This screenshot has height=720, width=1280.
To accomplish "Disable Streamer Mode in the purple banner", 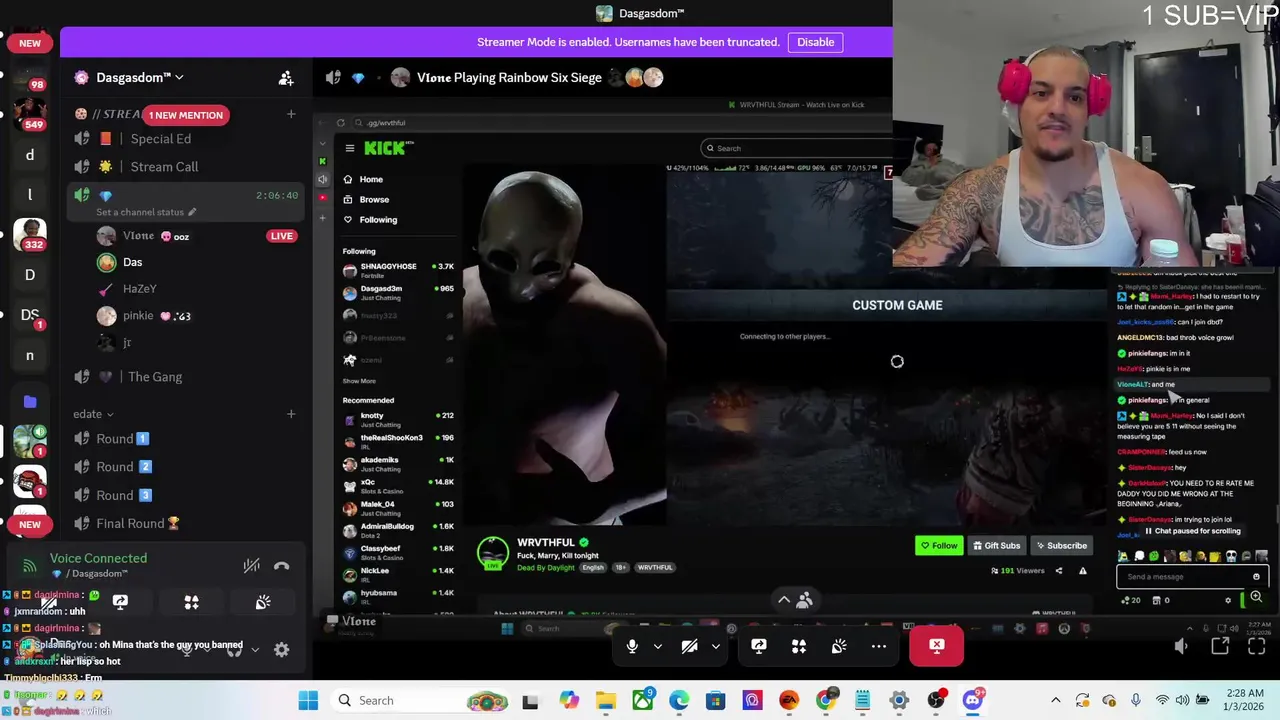I will pos(815,42).
